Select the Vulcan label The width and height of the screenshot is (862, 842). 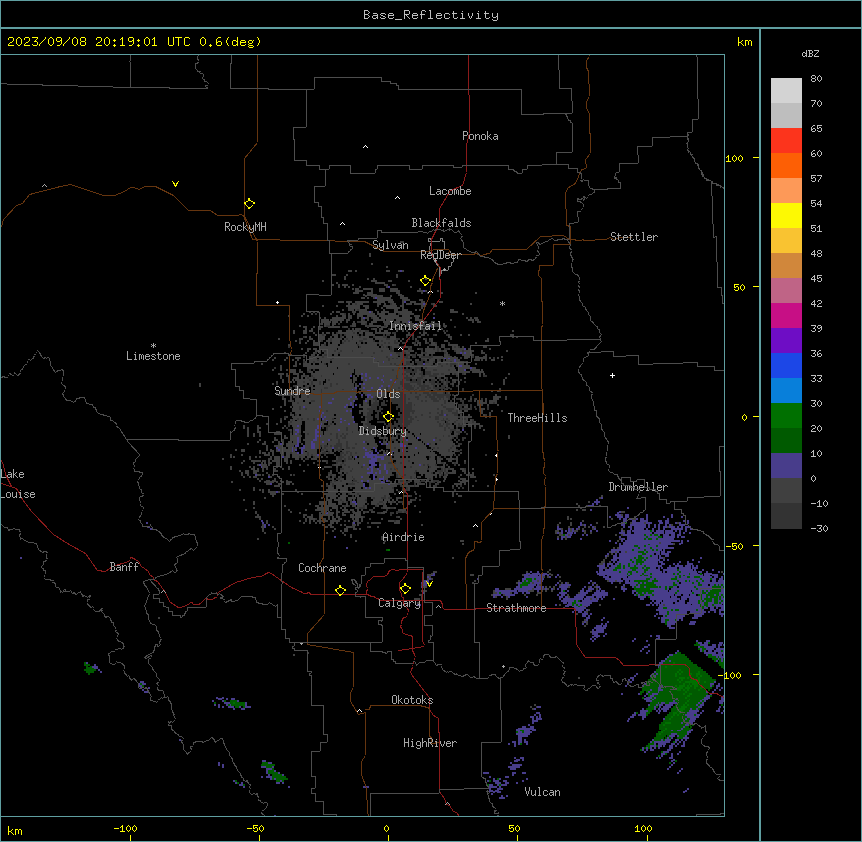click(x=542, y=792)
